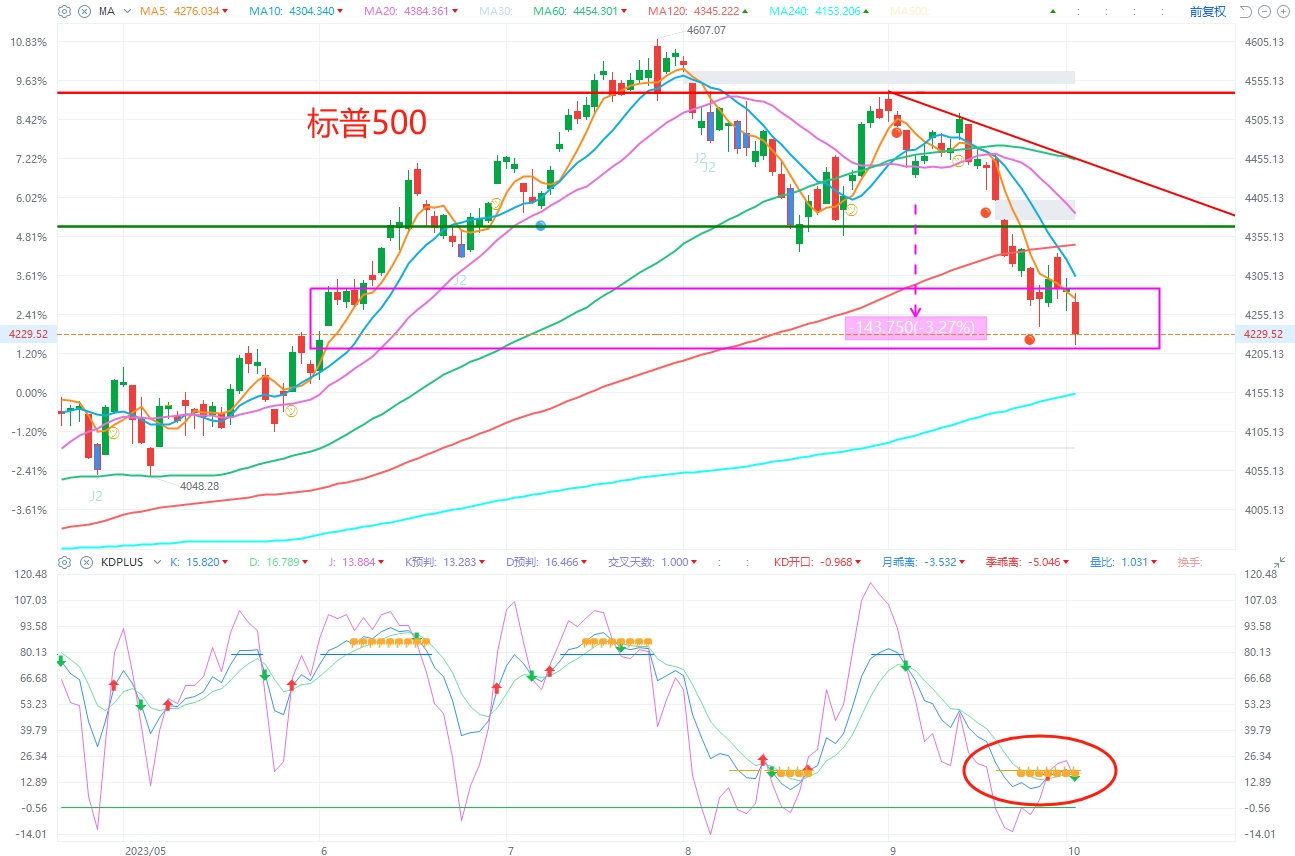Screen dimensions: 1295x856
Task: Open KD开口 value dropdown
Action: 858,562
